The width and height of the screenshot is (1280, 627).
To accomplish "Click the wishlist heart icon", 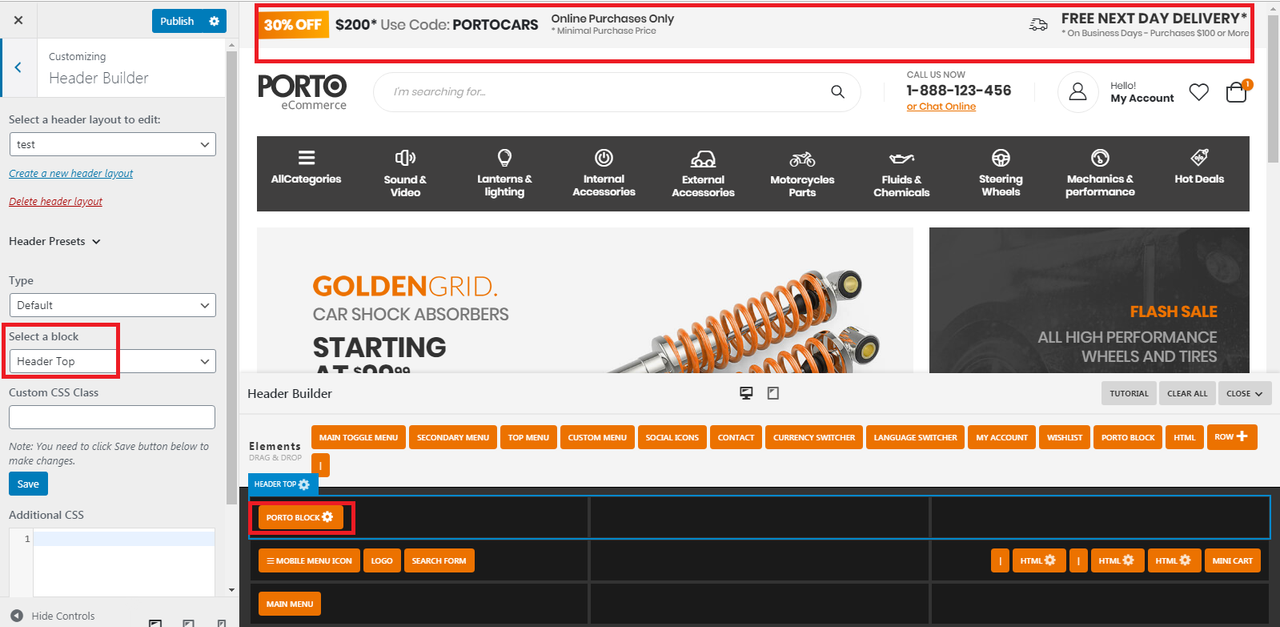I will 1199,92.
